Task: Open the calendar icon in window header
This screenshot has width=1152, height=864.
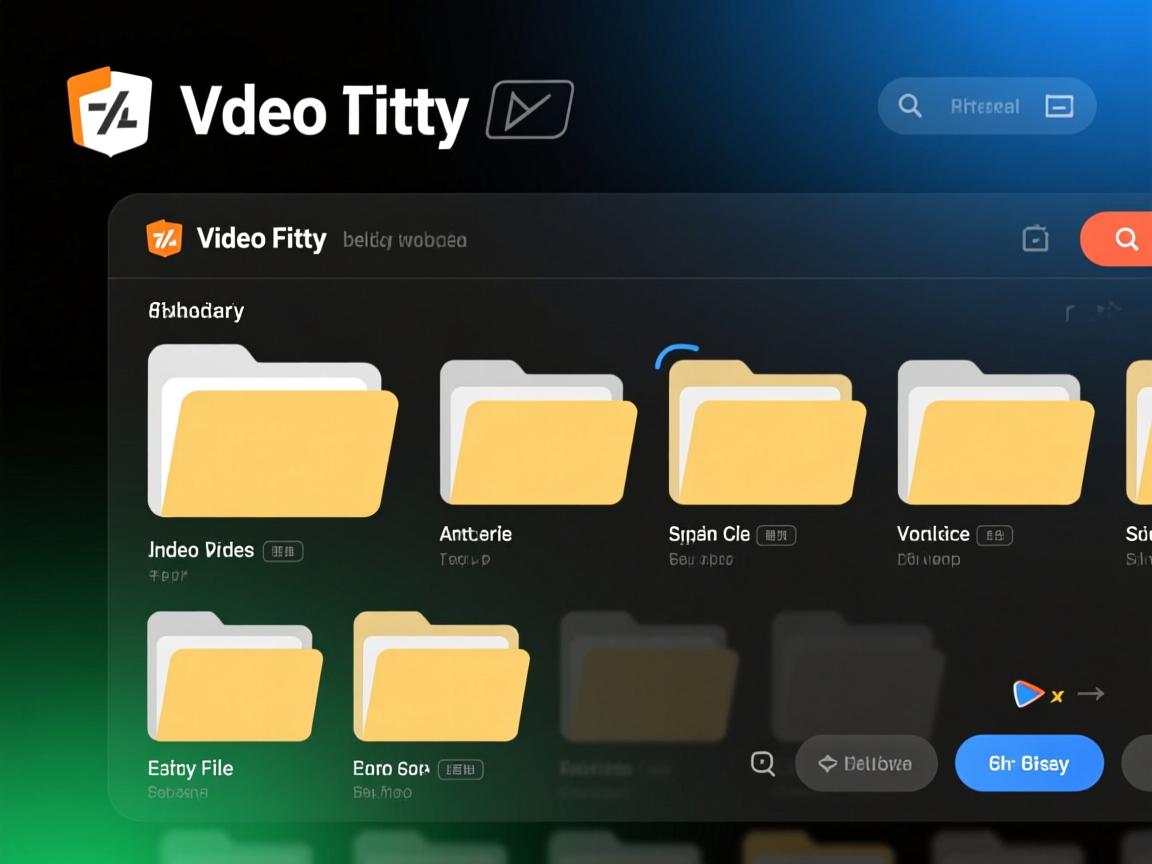Action: [1035, 239]
